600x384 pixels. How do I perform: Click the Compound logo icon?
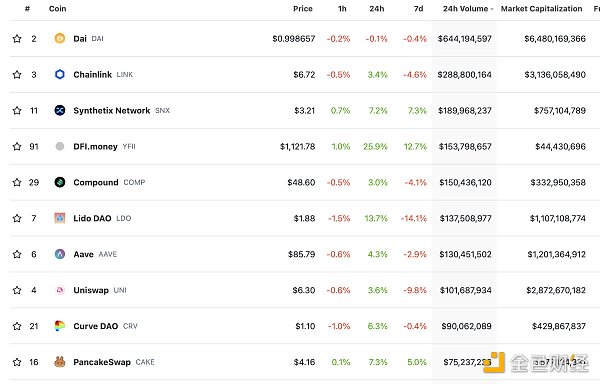[x=60, y=182]
